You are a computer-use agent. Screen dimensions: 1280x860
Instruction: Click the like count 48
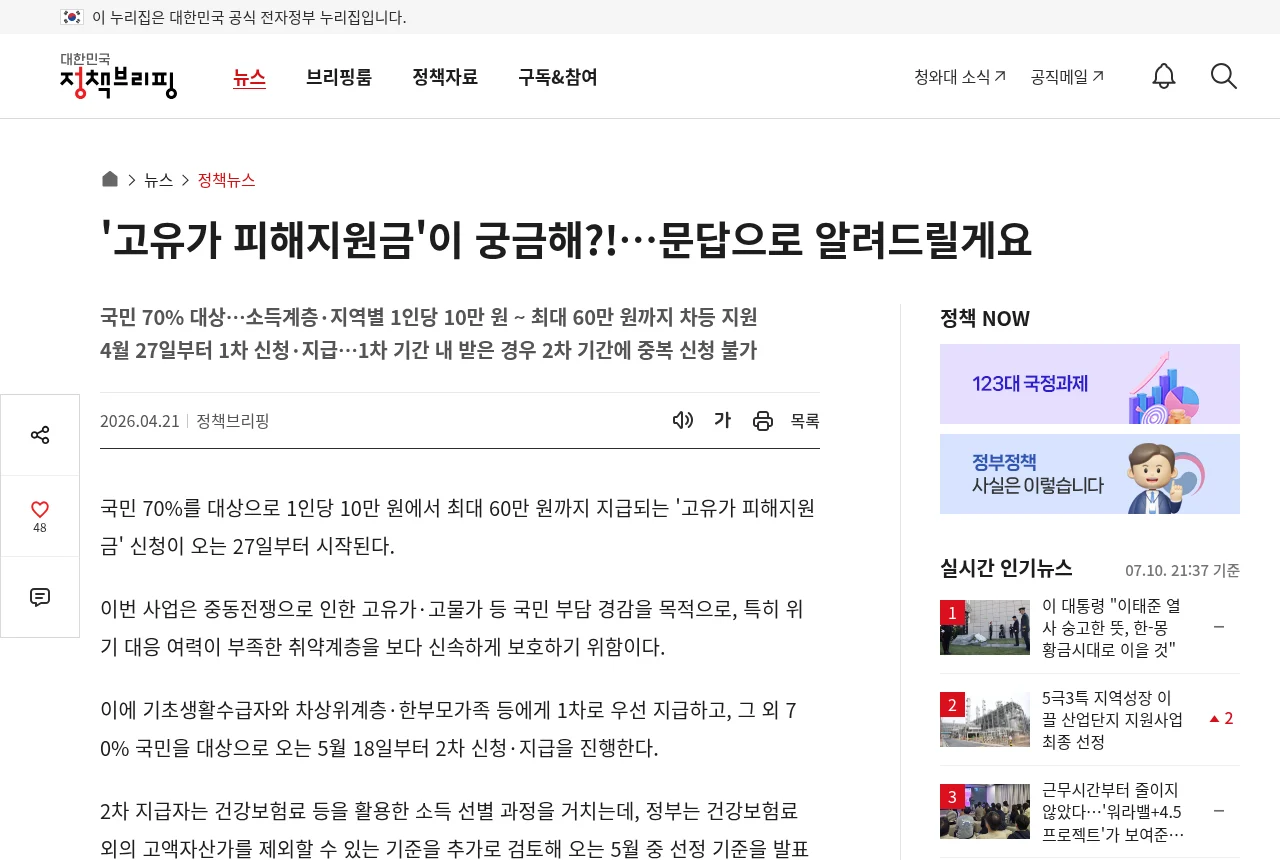40,528
